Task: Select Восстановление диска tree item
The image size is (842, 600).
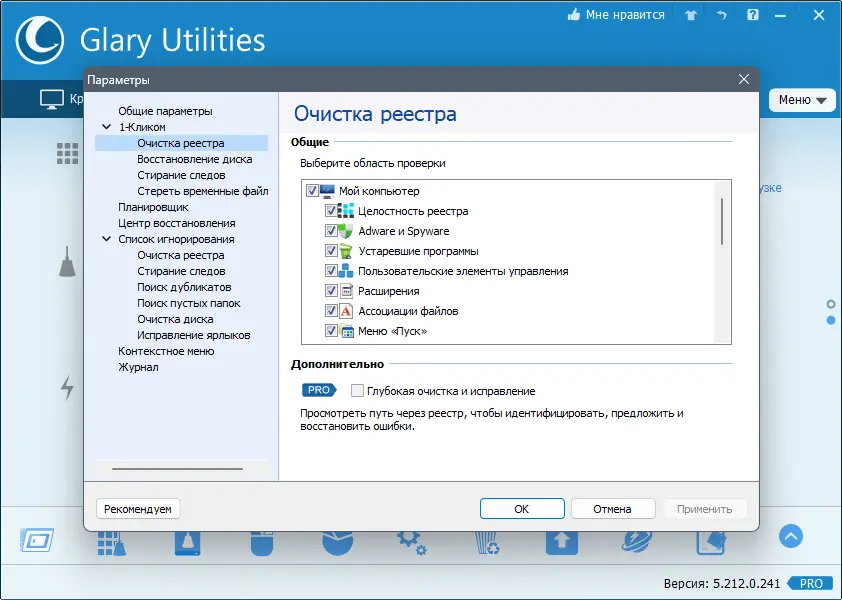Action: 194,159
